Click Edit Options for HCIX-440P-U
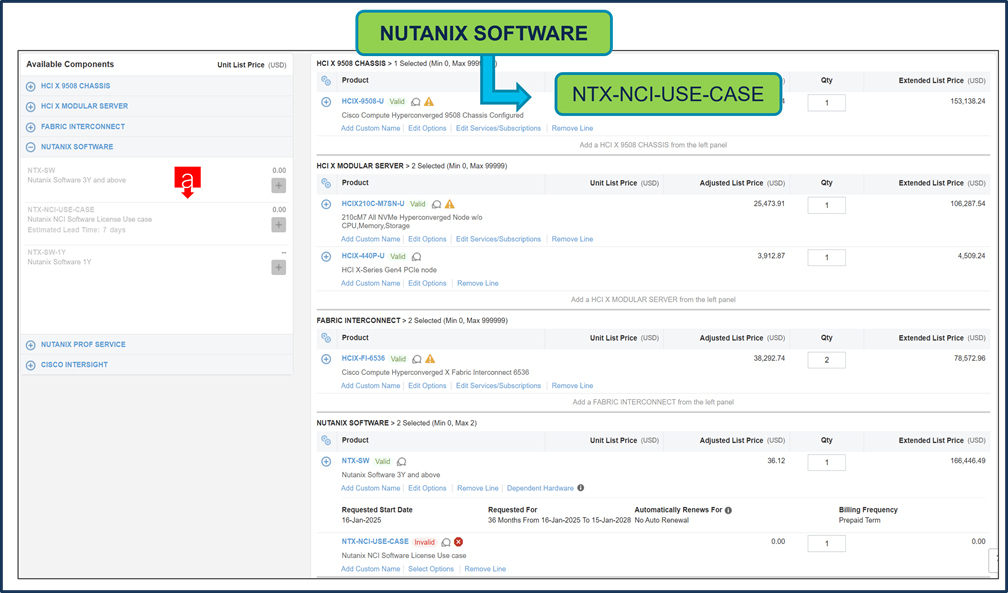This screenshot has height=593, width=1008. pyautogui.click(x=427, y=283)
